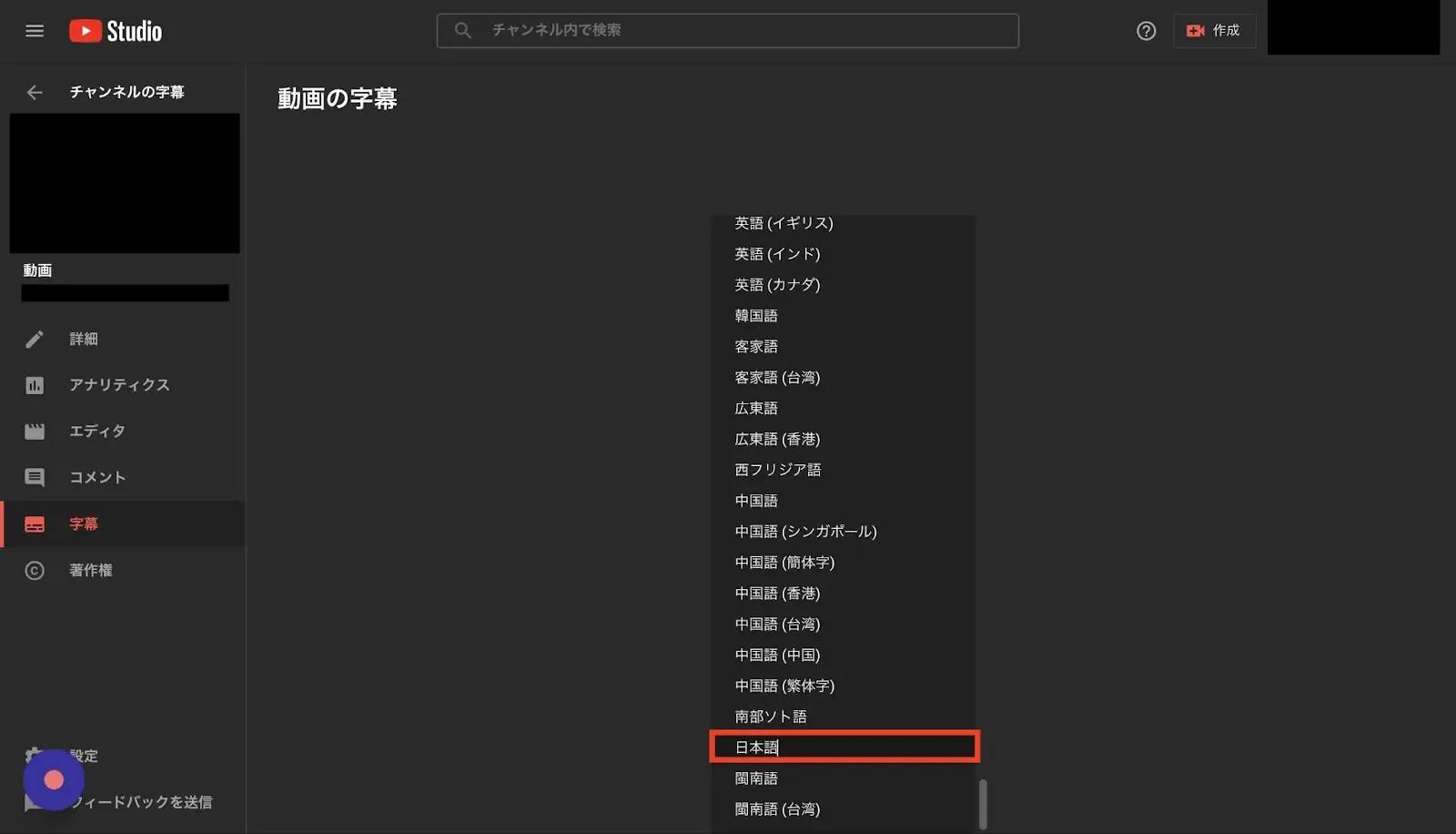Click the subtitles icon in sidebar
Image resolution: width=1456 pixels, height=834 pixels.
[x=35, y=524]
